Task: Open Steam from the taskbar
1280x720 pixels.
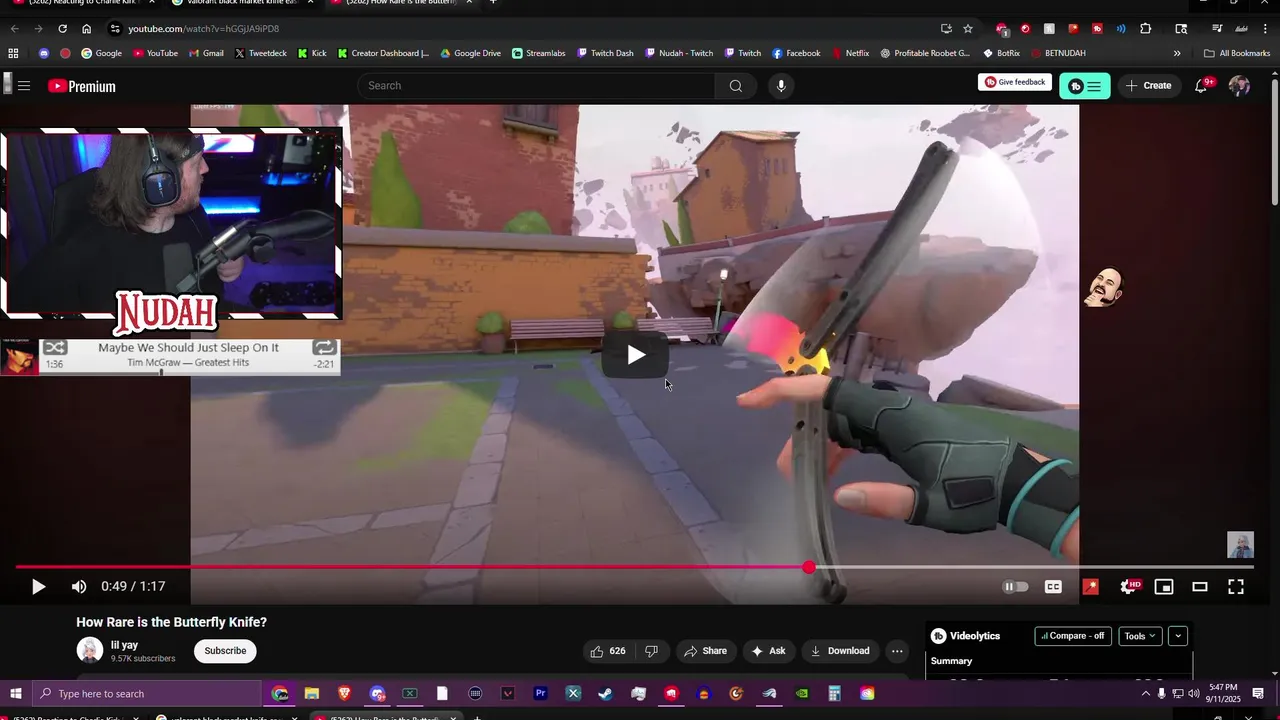Action: coord(606,694)
